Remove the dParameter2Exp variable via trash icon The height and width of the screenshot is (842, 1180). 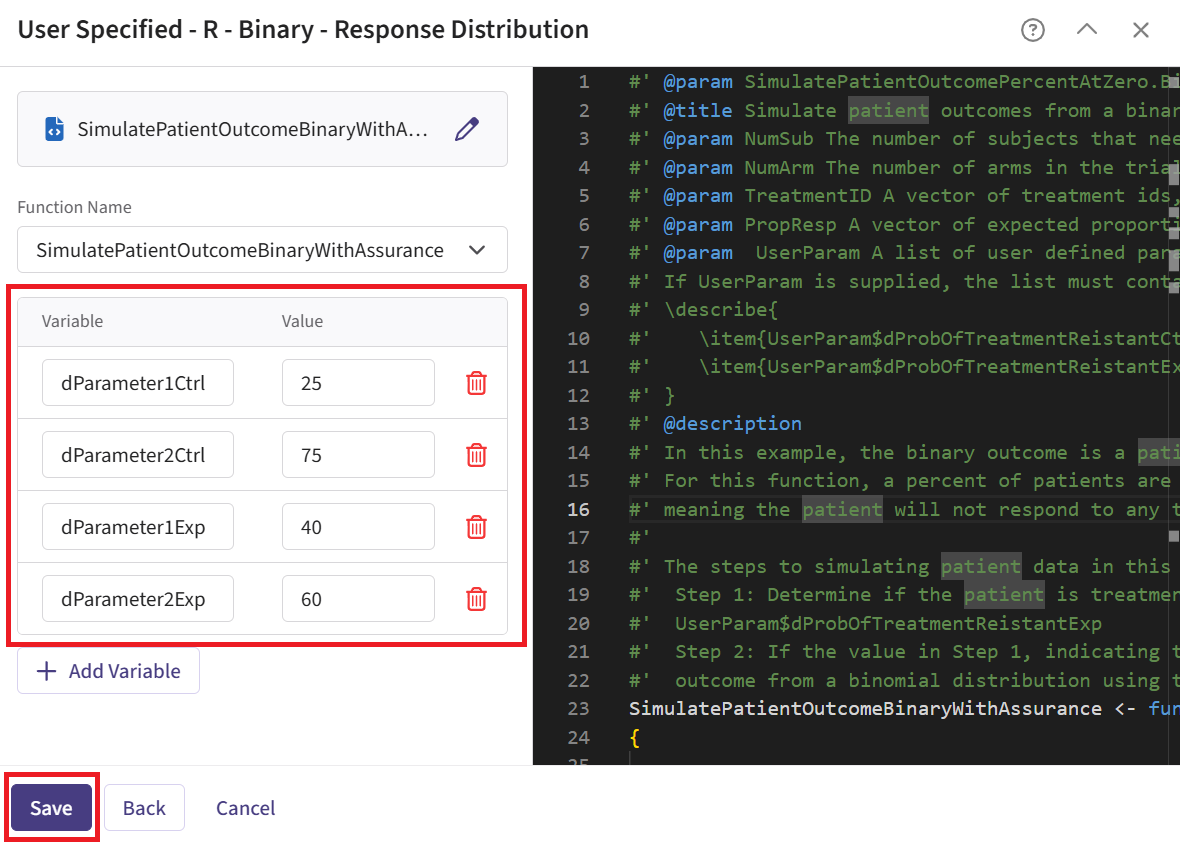[477, 599]
